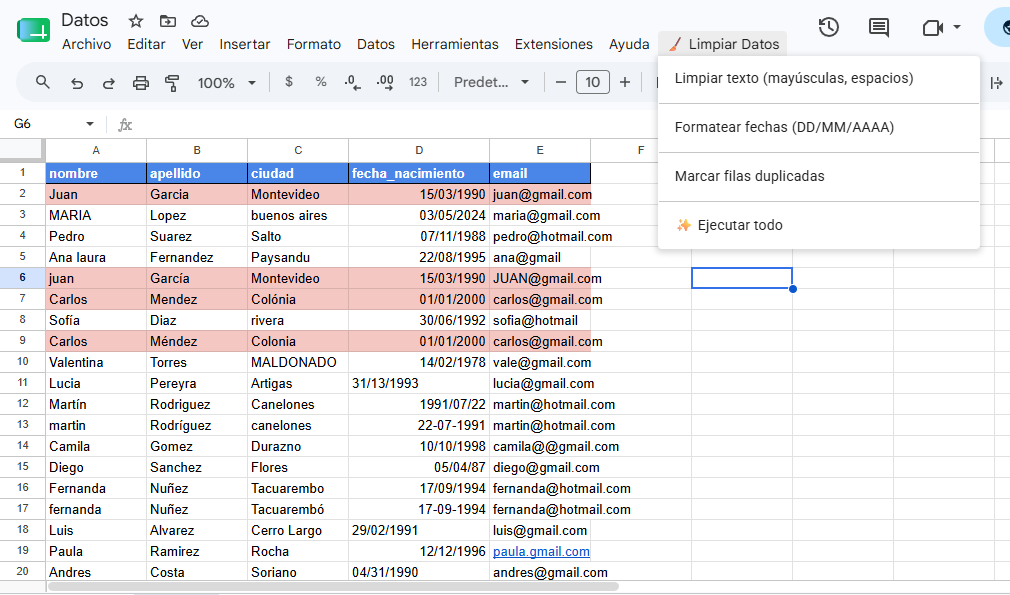Decrease font size minus button

coord(560,82)
